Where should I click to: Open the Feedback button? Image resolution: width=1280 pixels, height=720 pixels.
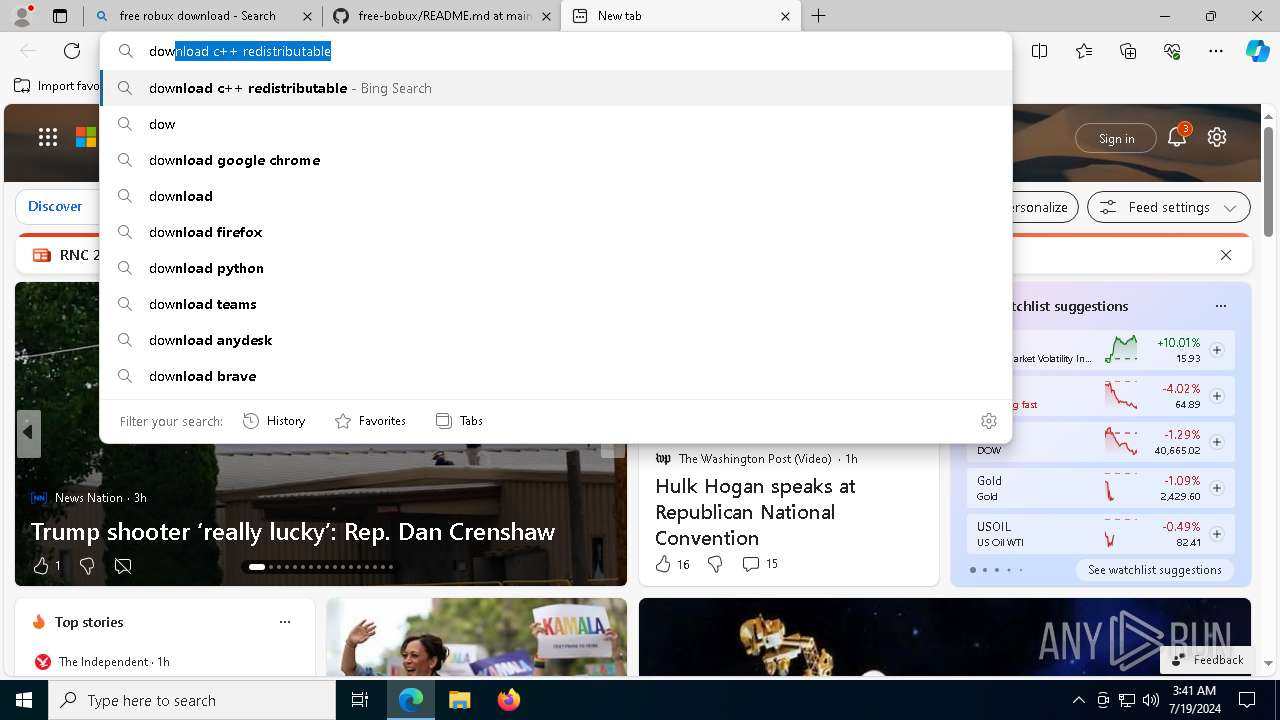tap(1207, 660)
